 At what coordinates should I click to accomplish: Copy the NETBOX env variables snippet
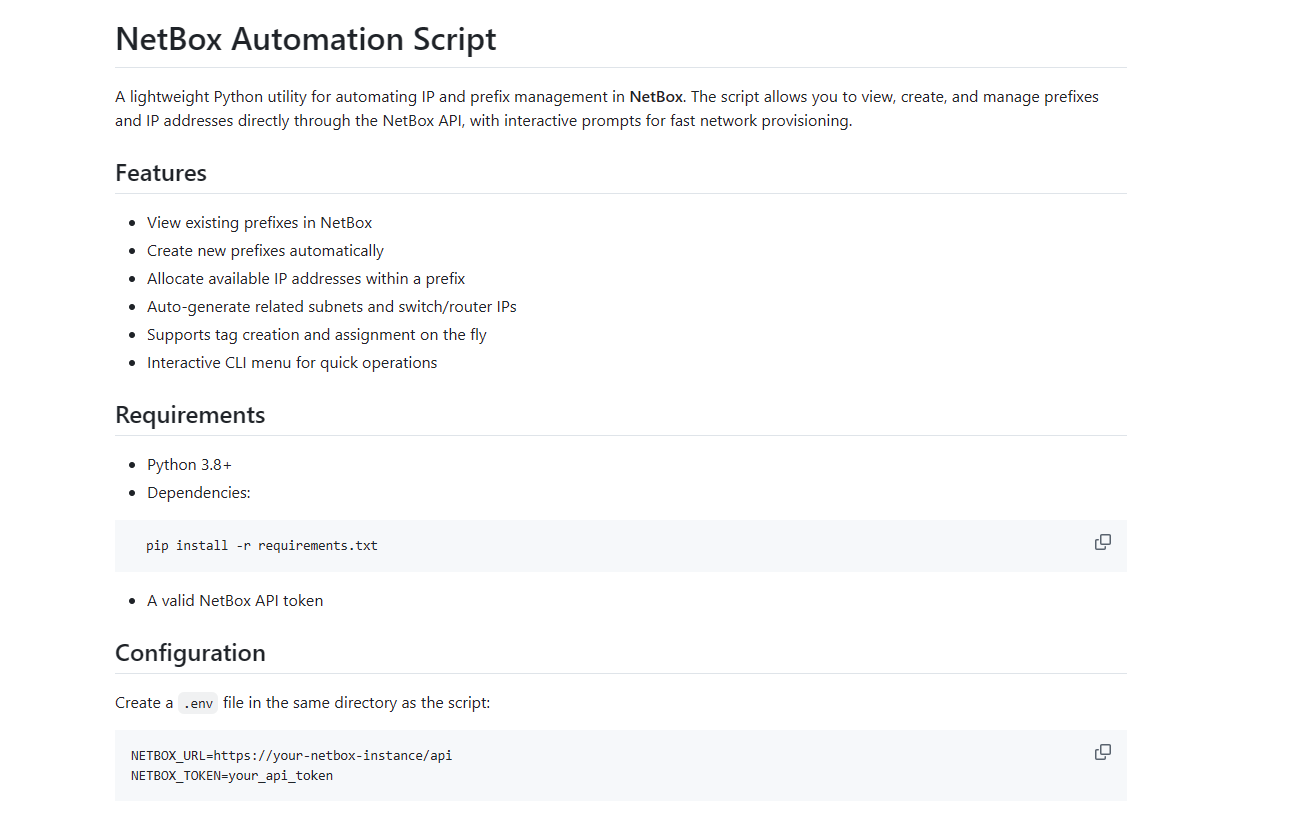[x=1102, y=752]
